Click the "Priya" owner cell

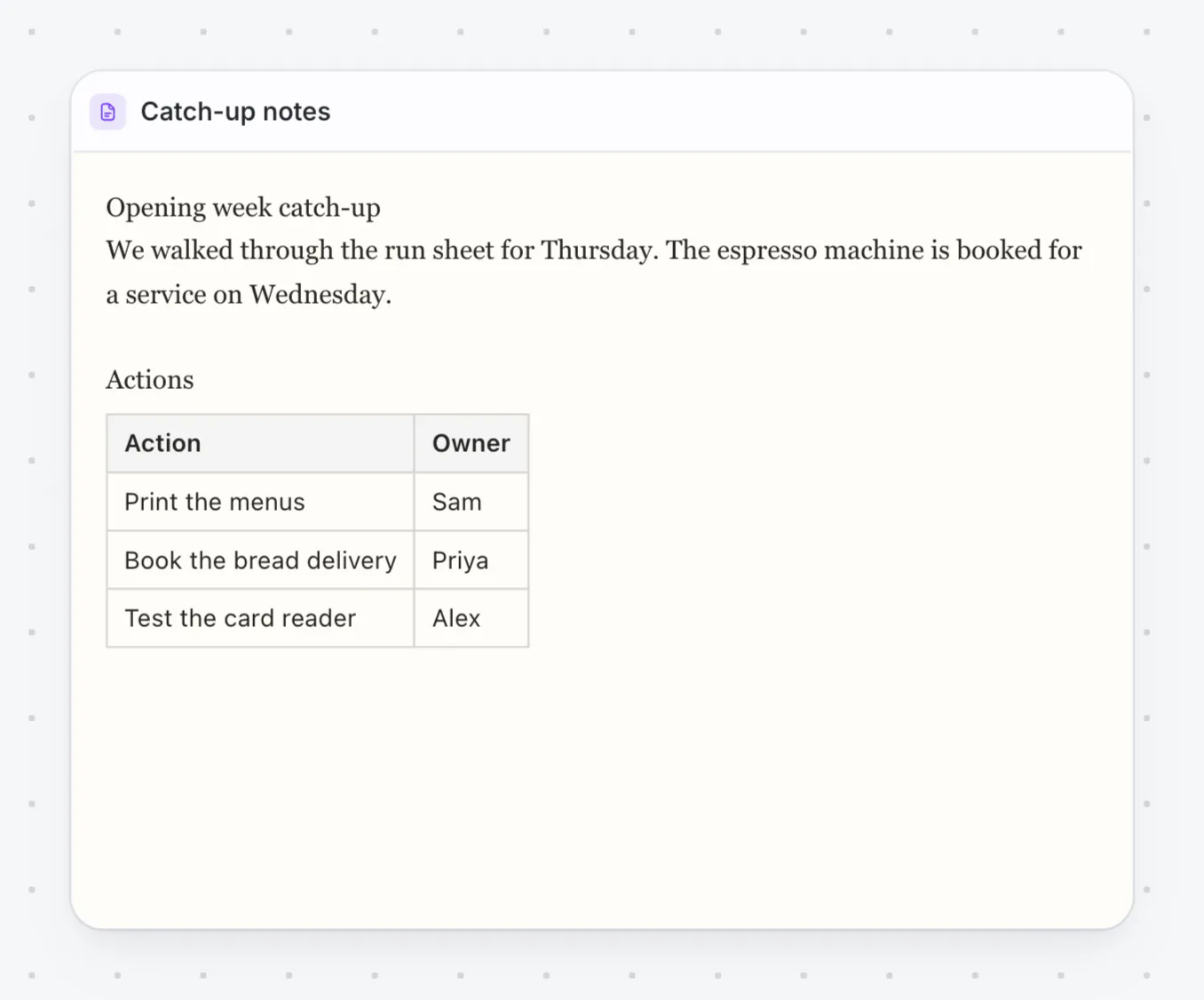pos(471,560)
